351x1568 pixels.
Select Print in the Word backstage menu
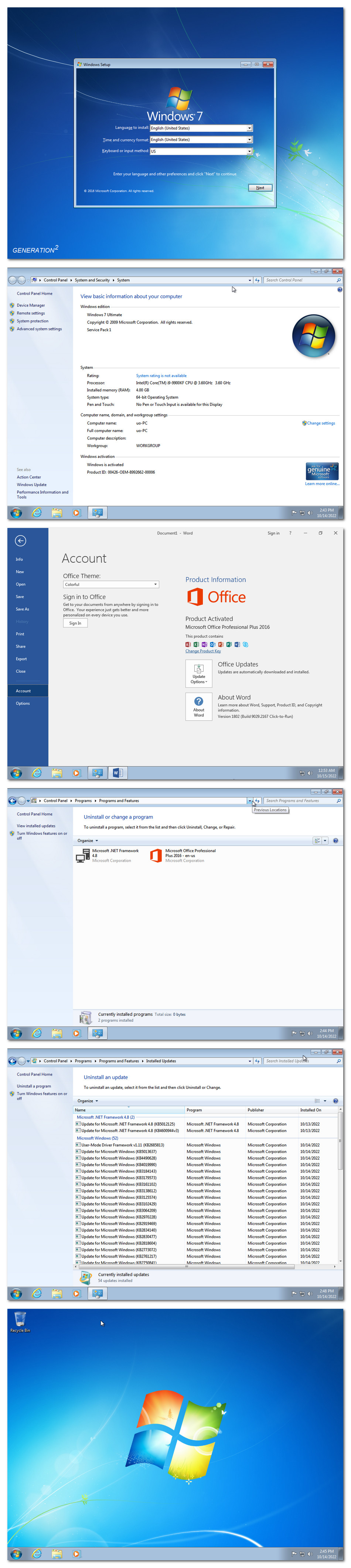20,634
